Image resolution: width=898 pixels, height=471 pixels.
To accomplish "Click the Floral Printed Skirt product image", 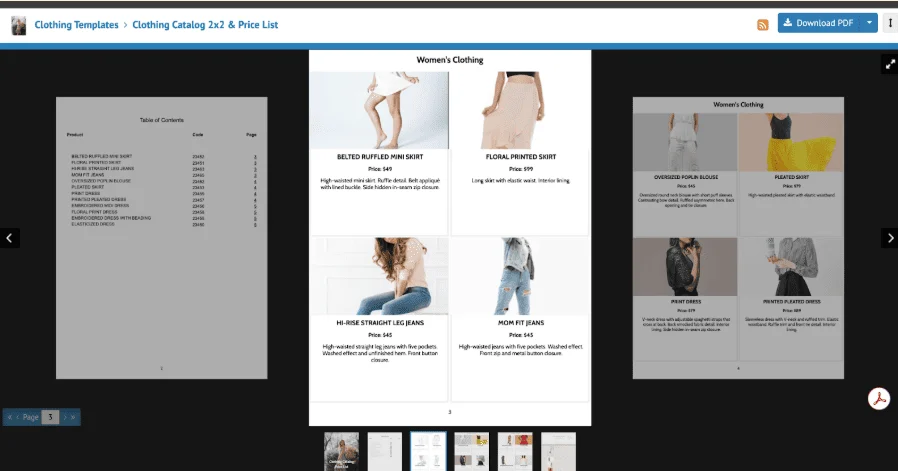I will point(520,110).
